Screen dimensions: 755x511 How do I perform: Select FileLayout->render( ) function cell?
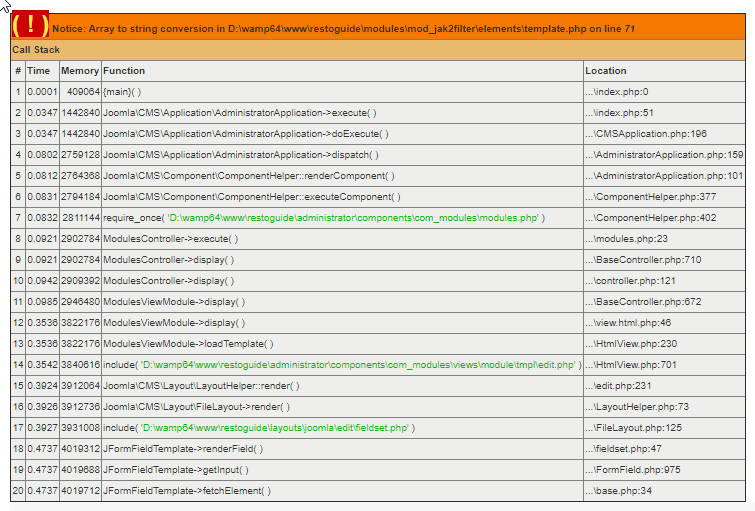tap(342, 407)
